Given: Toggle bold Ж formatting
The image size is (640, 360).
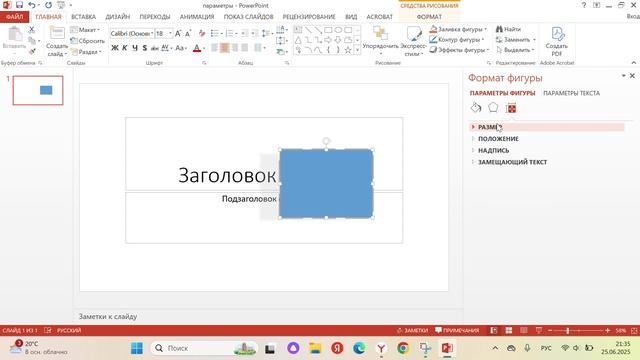Looking at the screenshot, I should (x=115, y=48).
